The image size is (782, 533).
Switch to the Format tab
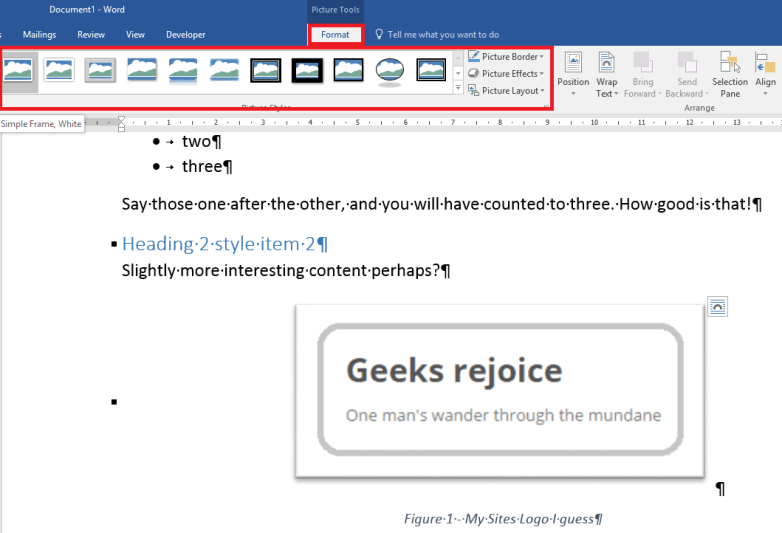click(335, 35)
